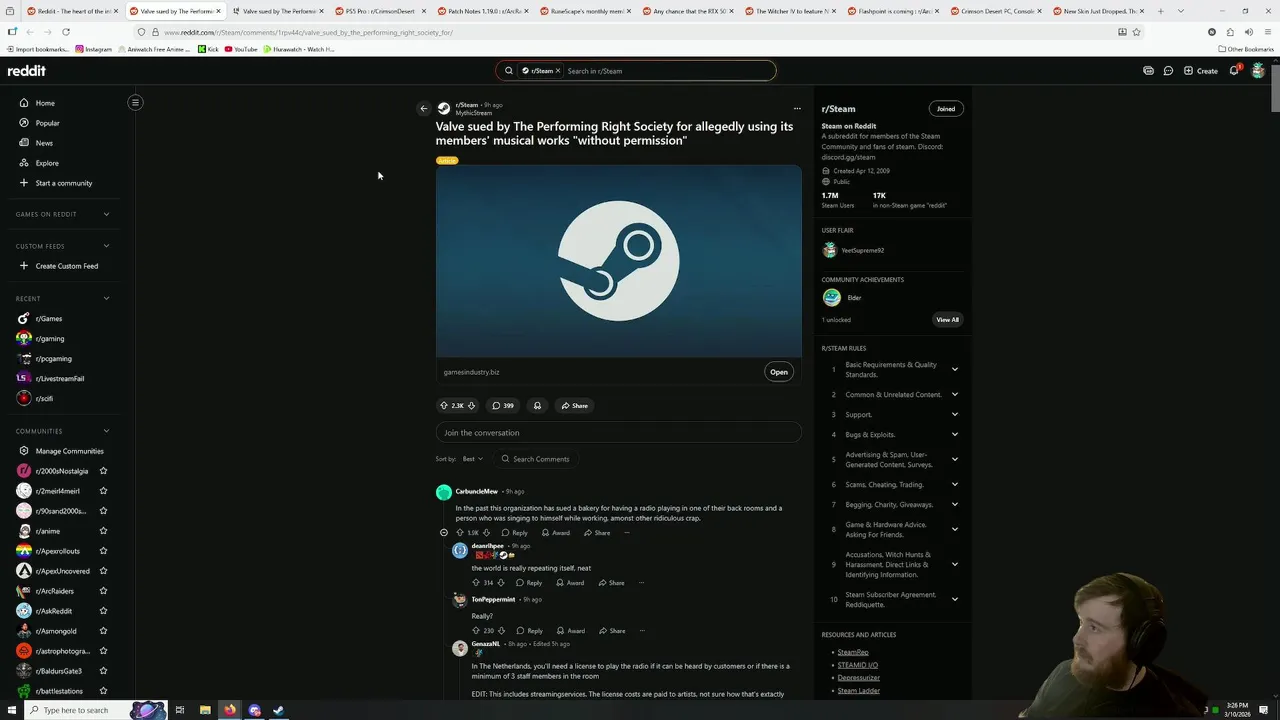This screenshot has width=1280, height=720.
Task: Collapse Games on Reddit section
Action: 106,214
